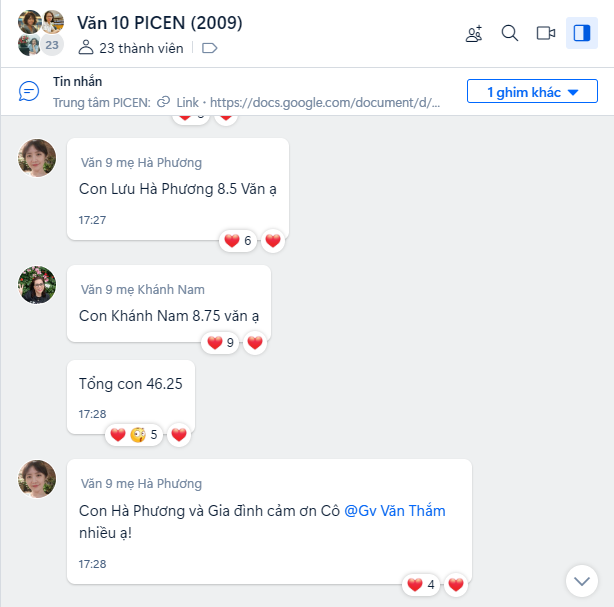Jump to latest with the down chevron button

581,581
